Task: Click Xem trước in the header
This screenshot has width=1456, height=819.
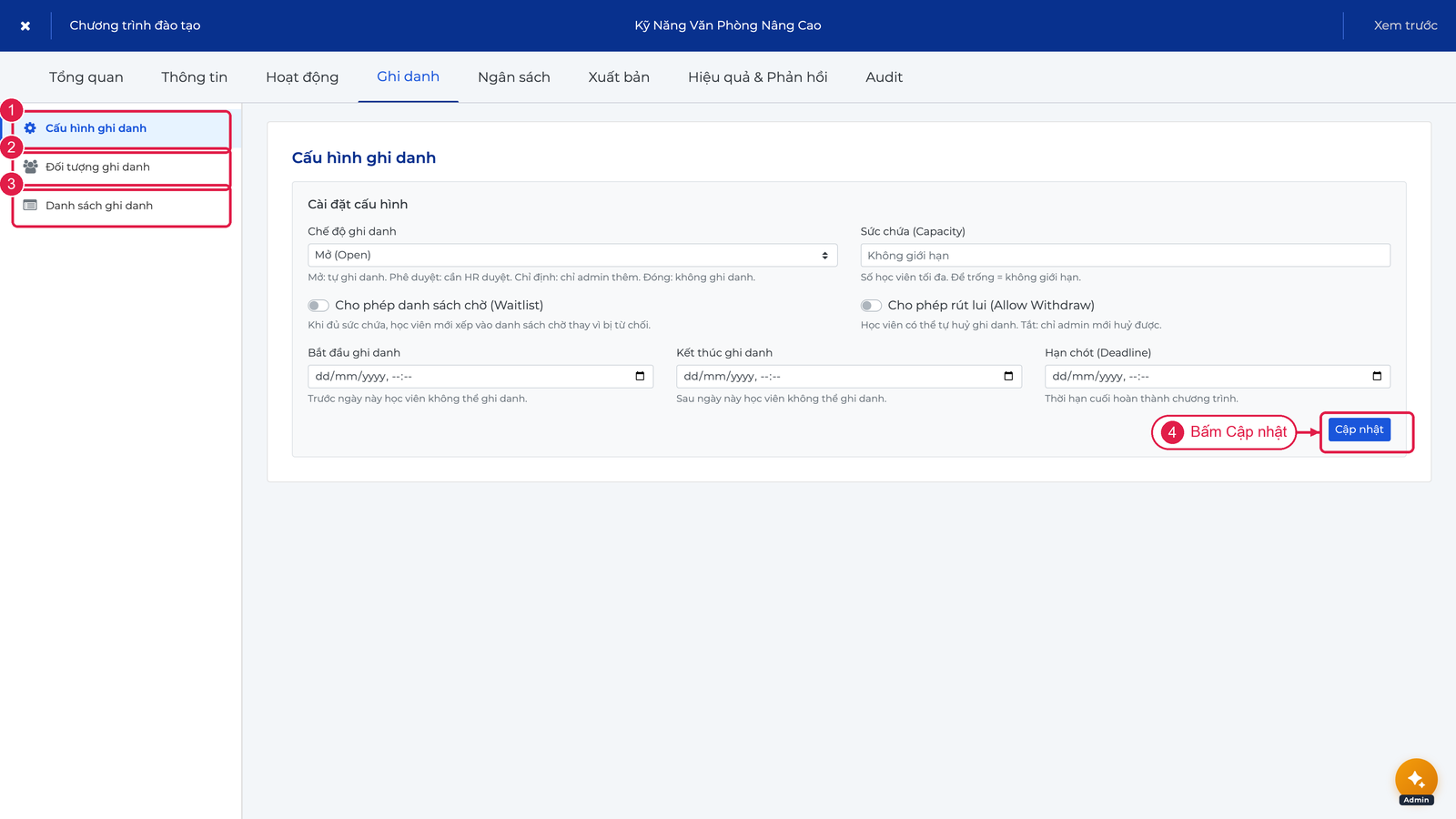Action: pyautogui.click(x=1405, y=25)
